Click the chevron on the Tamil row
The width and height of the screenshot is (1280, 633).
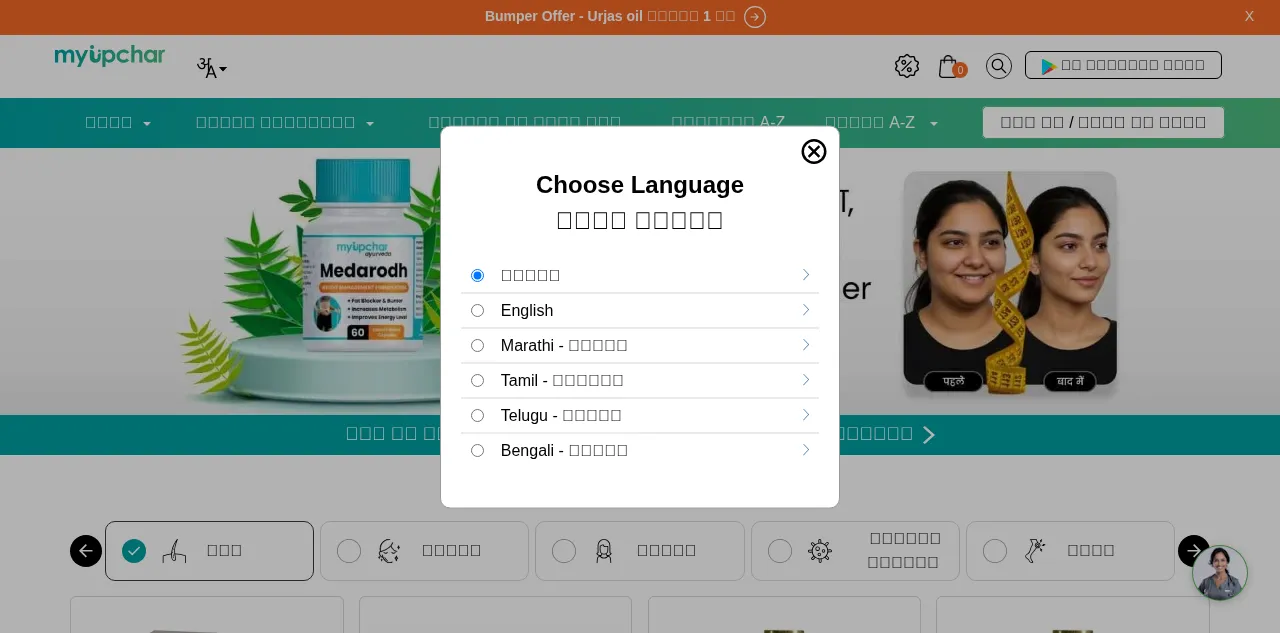[805, 380]
